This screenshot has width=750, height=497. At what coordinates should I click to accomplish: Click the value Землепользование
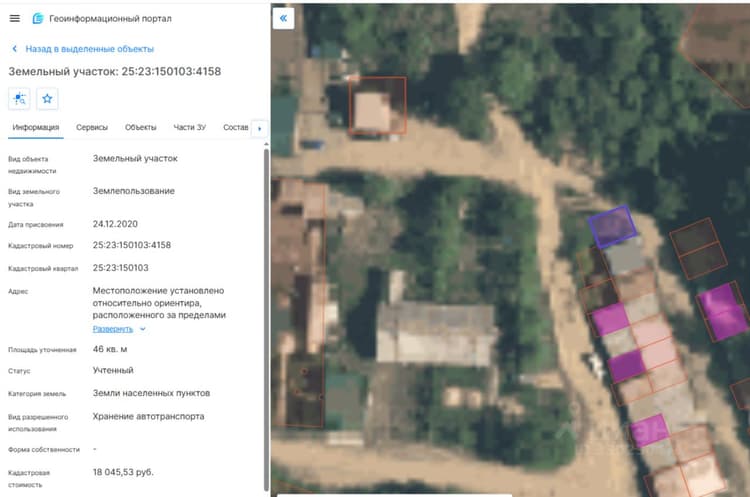[133, 191]
